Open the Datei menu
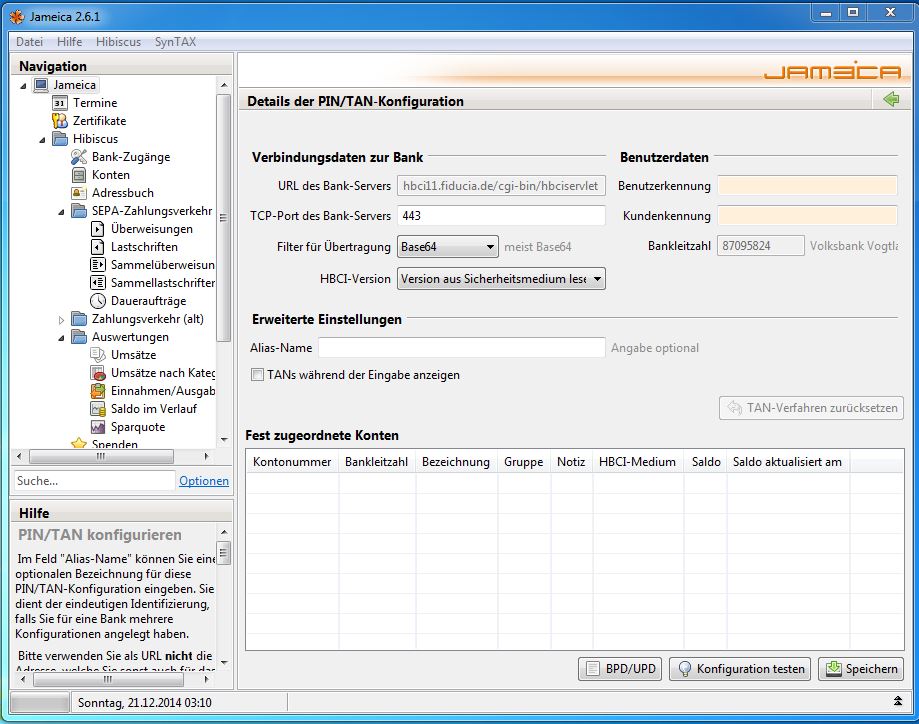The width and height of the screenshot is (919, 724). [29, 42]
